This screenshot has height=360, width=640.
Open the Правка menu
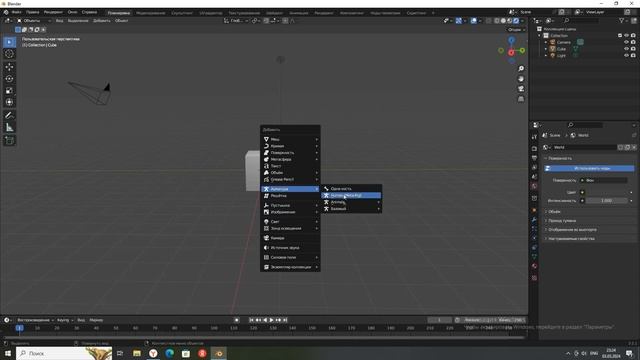[33, 12]
